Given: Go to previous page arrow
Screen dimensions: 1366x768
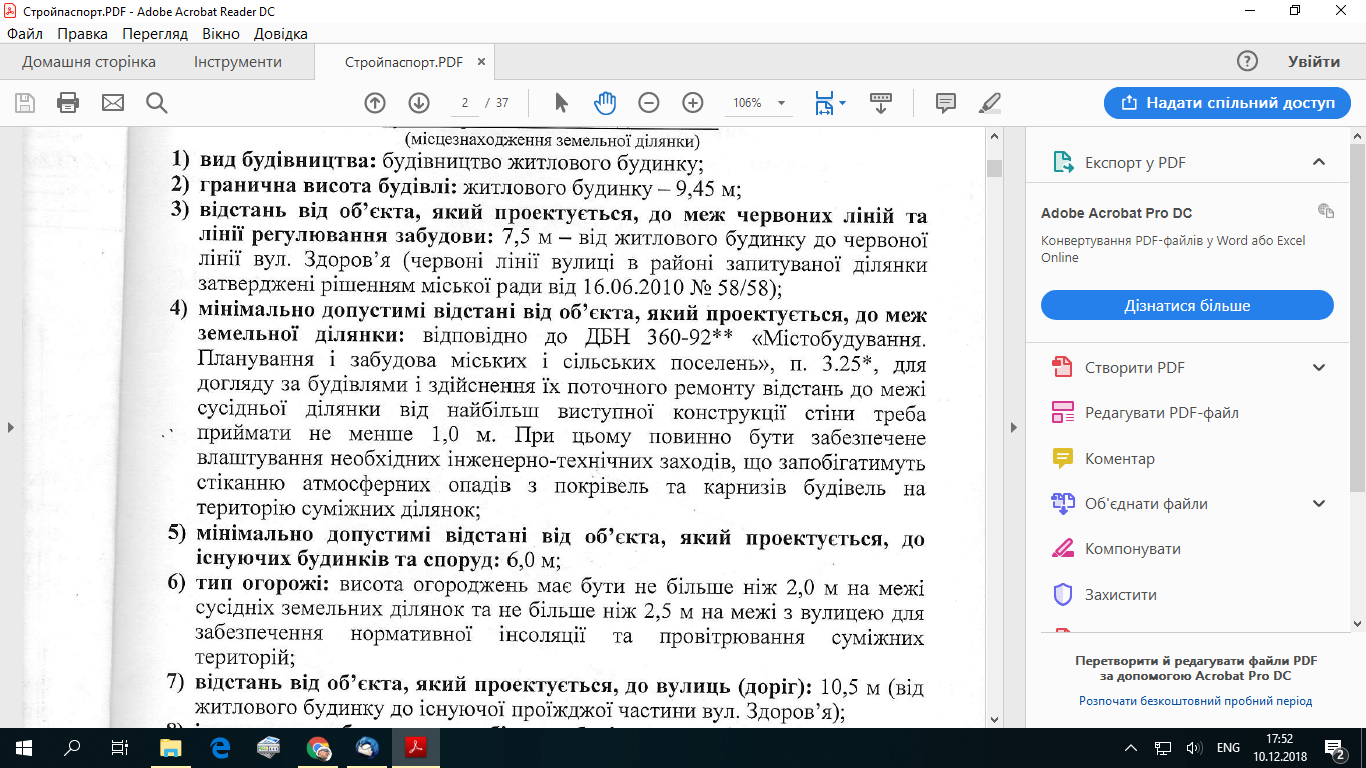Looking at the screenshot, I should point(375,102).
